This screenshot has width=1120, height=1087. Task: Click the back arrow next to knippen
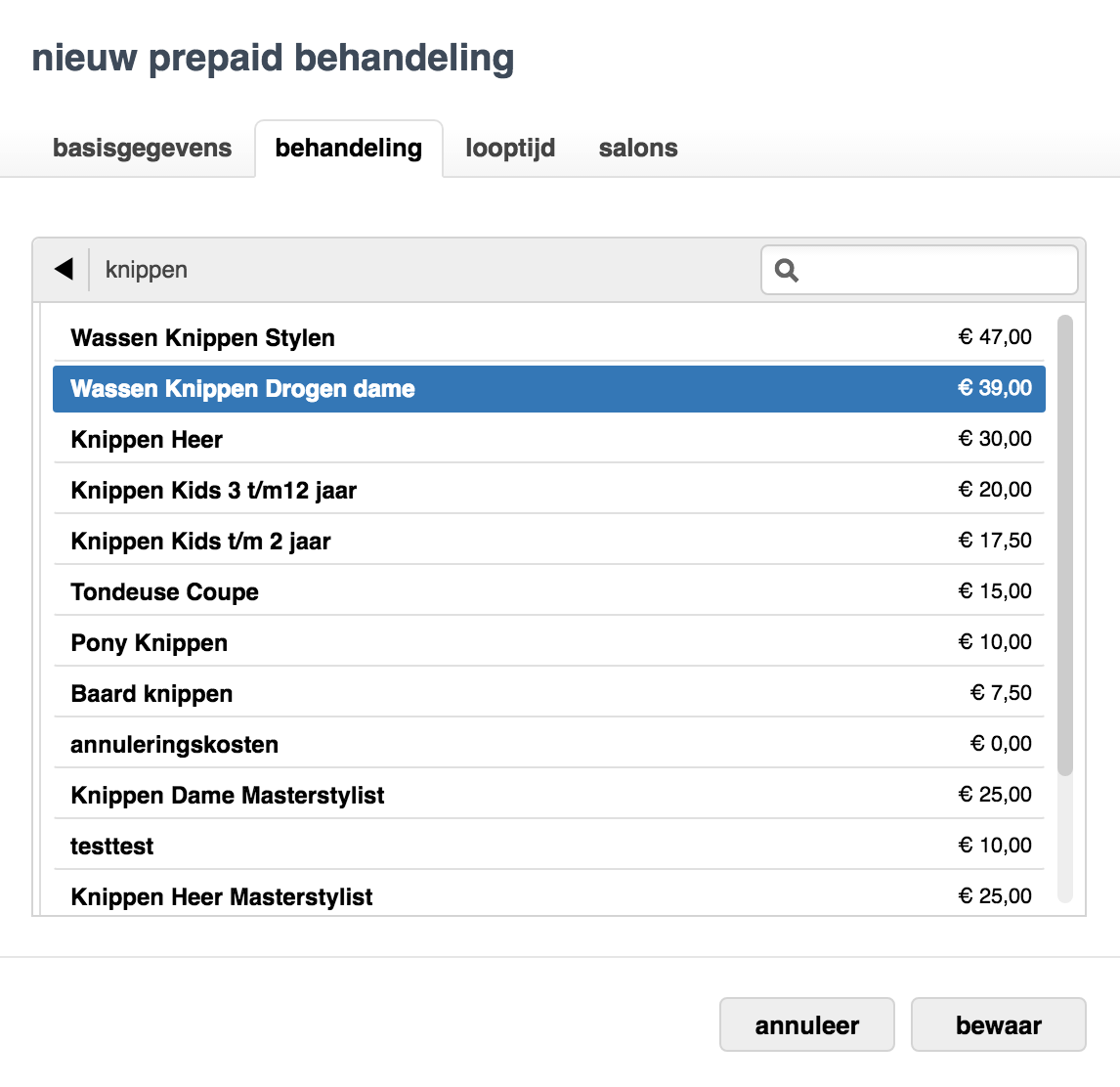tap(64, 270)
